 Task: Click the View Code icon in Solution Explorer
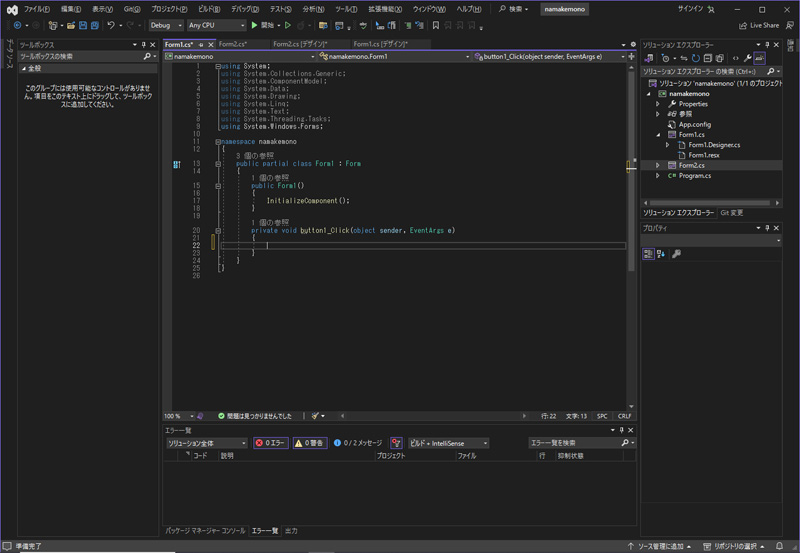[734, 59]
